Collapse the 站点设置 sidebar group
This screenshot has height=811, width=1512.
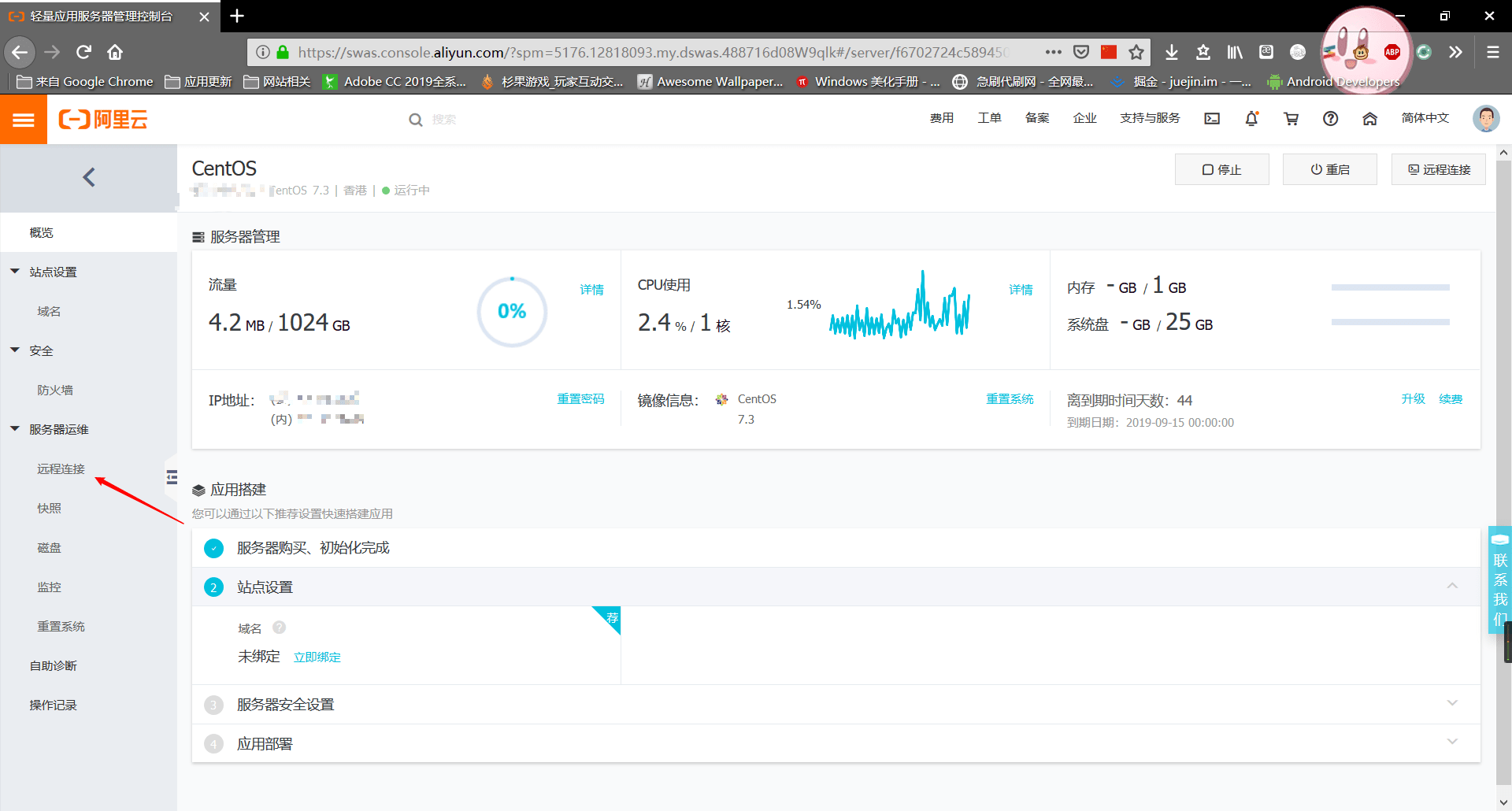pyautogui.click(x=15, y=272)
